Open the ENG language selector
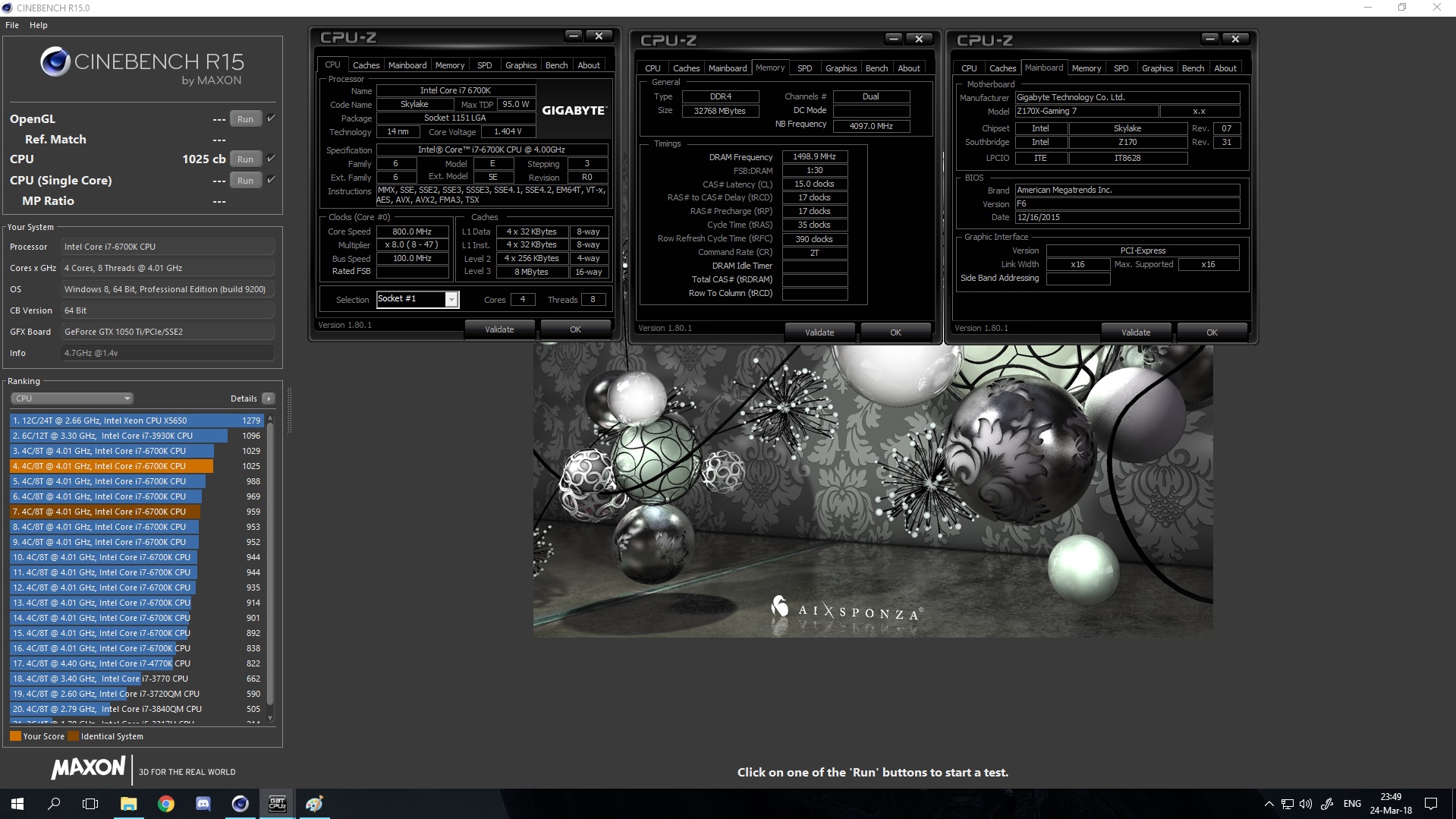The image size is (1456, 819). [x=1352, y=804]
